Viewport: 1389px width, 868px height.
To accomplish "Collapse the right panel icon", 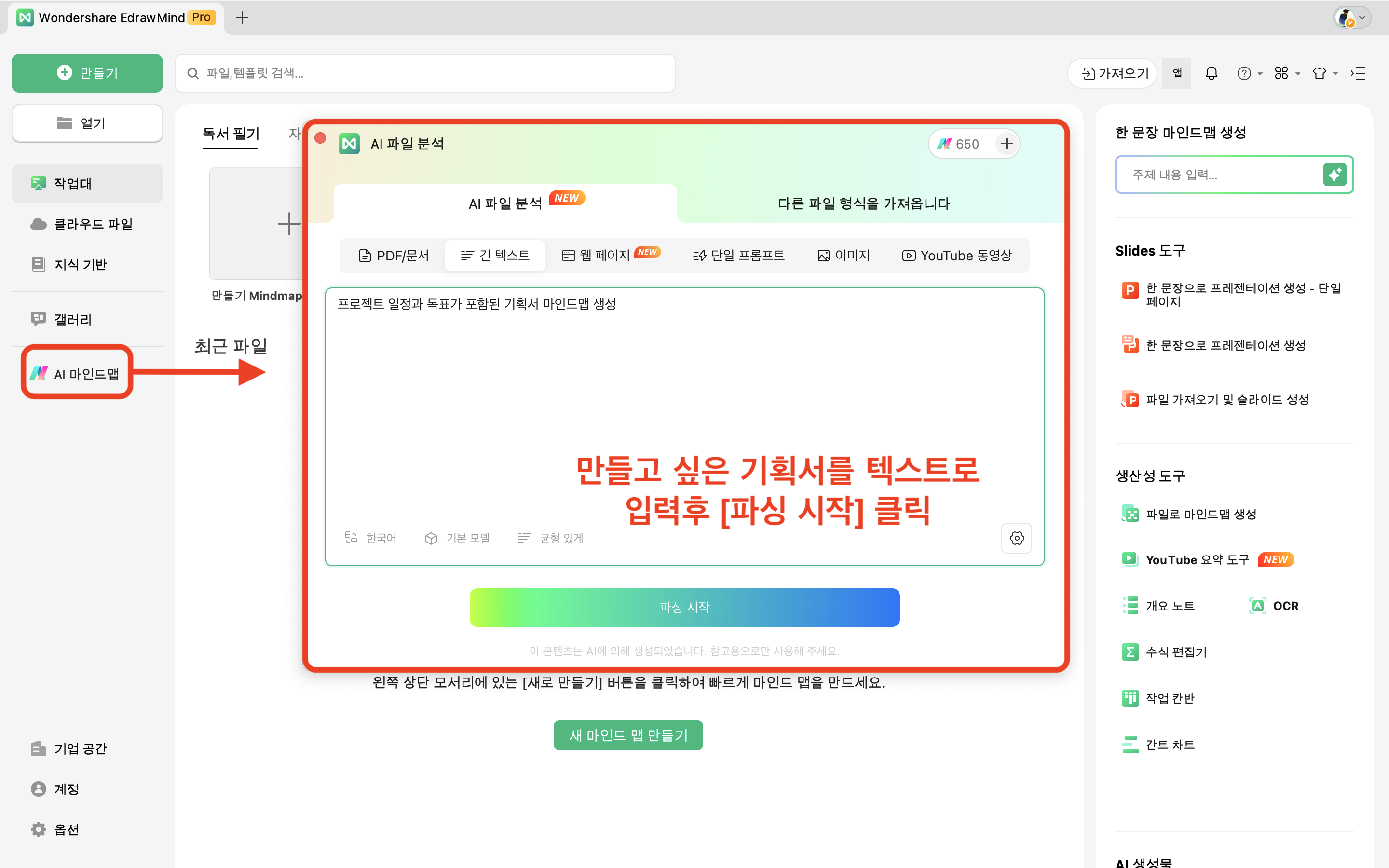I will click(1358, 73).
